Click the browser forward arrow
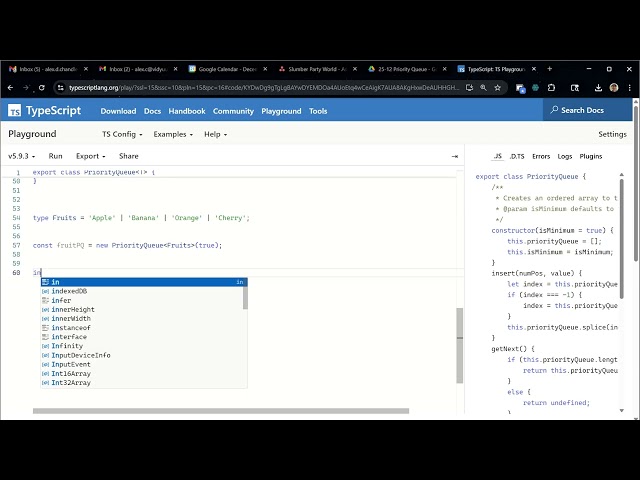The image size is (640, 480). click(26, 88)
